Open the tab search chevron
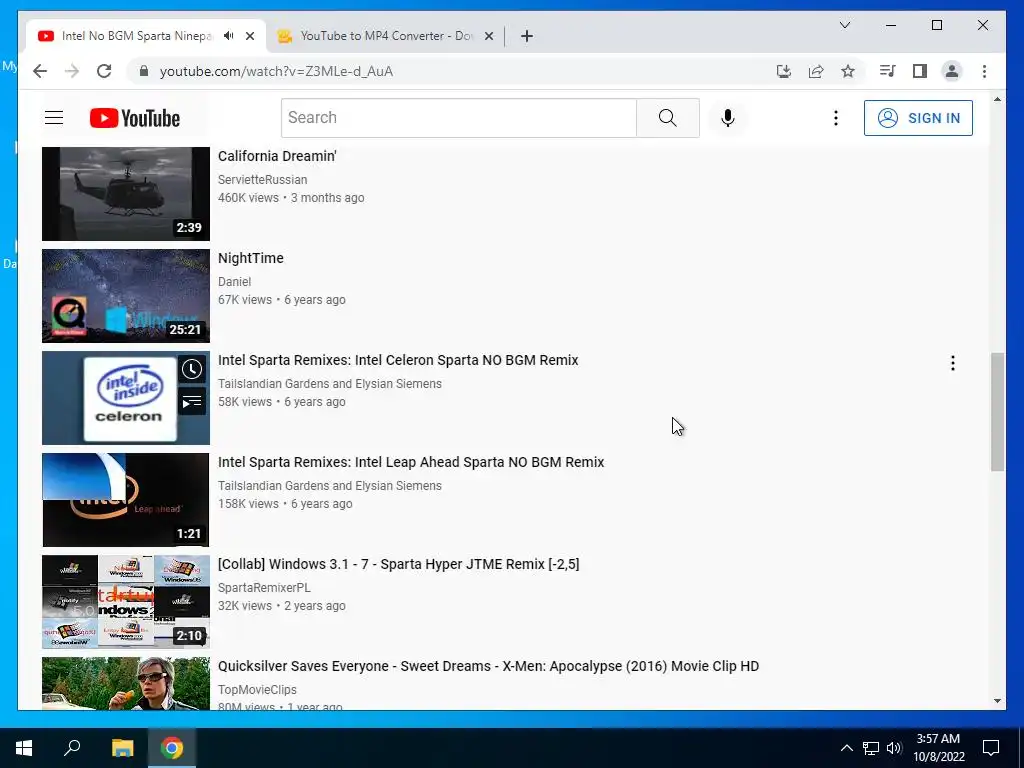Screen dimensions: 1024x768 tap(844, 25)
